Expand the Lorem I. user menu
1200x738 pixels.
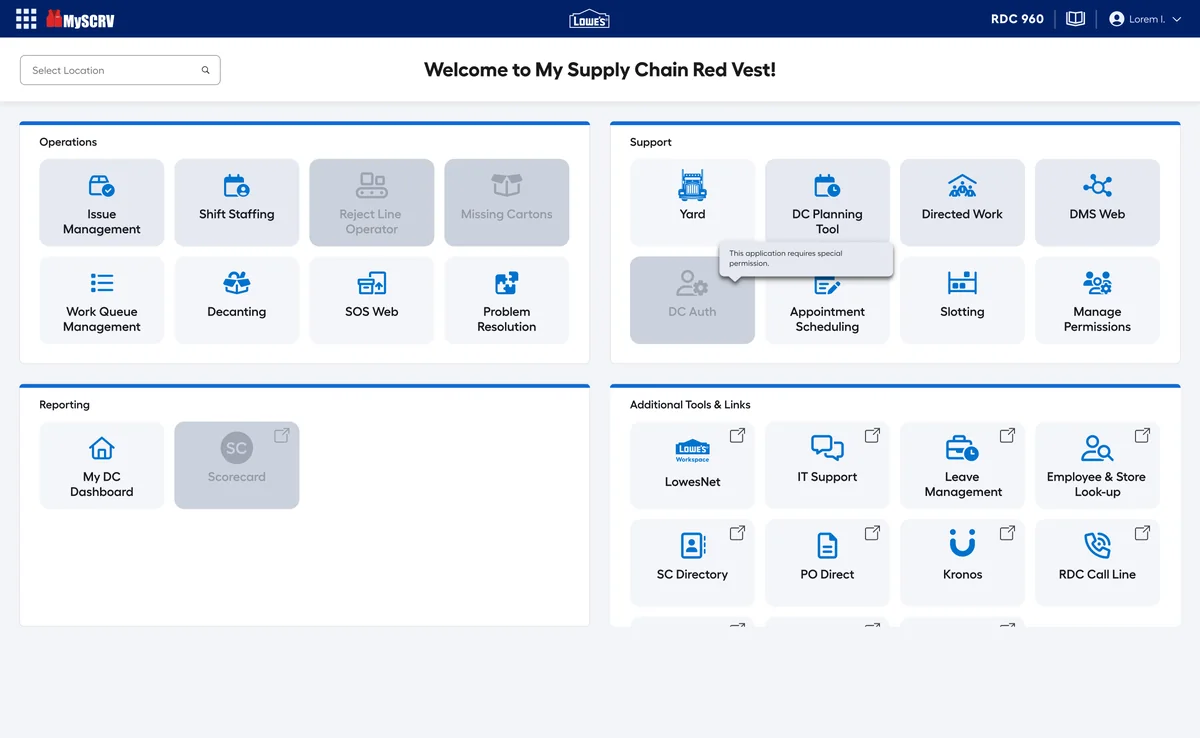[1144, 19]
